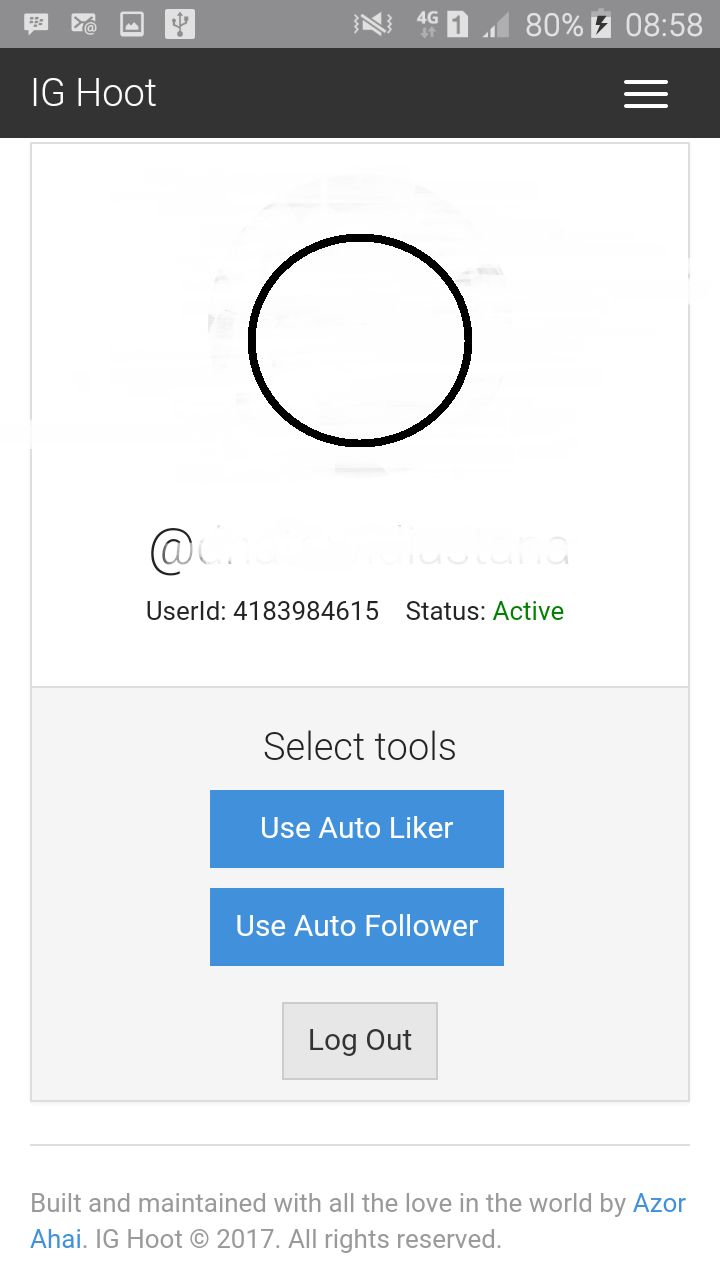
Task: Open the Azor Ahai author link
Action: tap(659, 1203)
